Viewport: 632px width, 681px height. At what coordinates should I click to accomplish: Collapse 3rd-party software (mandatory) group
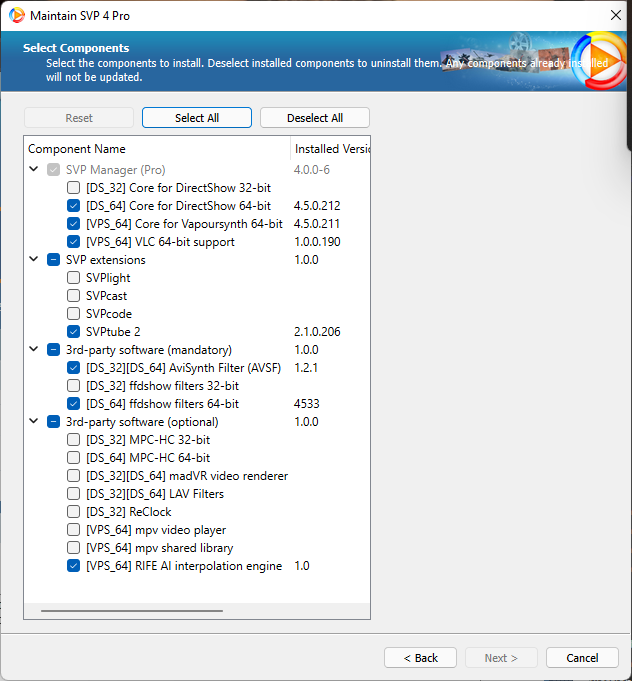(34, 350)
